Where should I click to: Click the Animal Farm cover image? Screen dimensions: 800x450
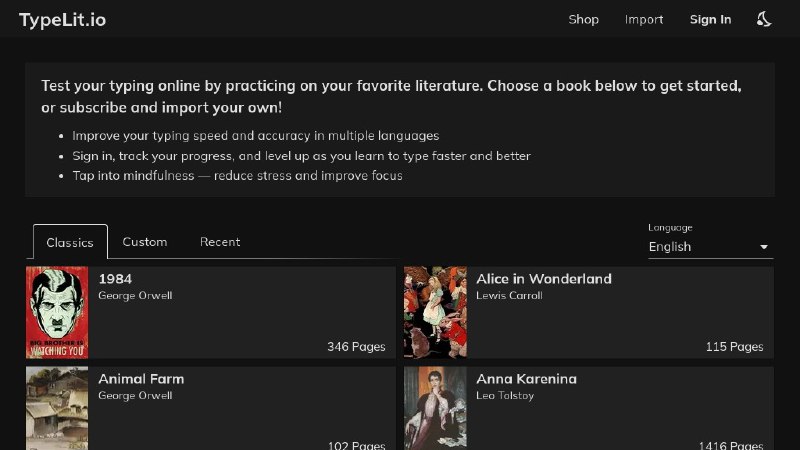tap(56, 408)
